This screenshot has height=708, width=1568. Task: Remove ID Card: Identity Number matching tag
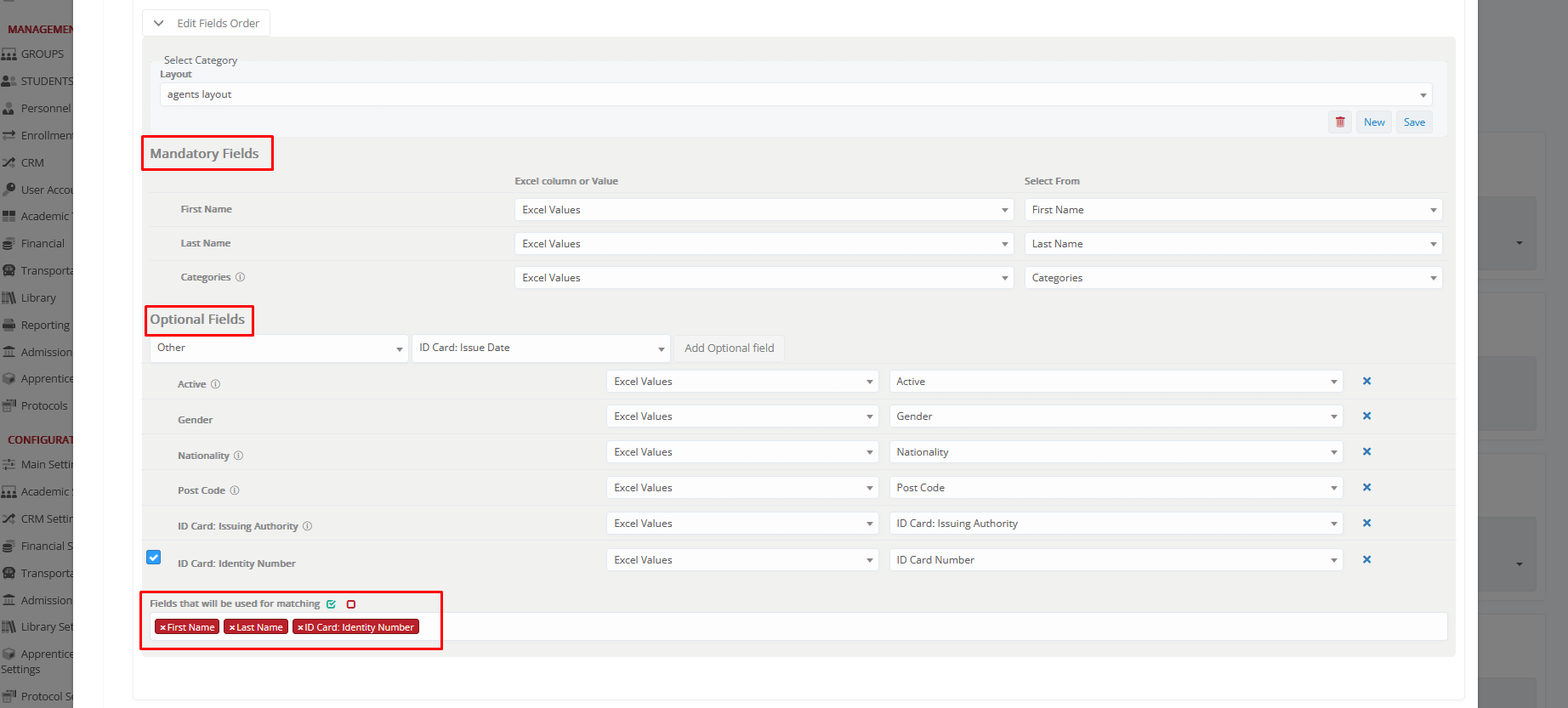coord(300,628)
